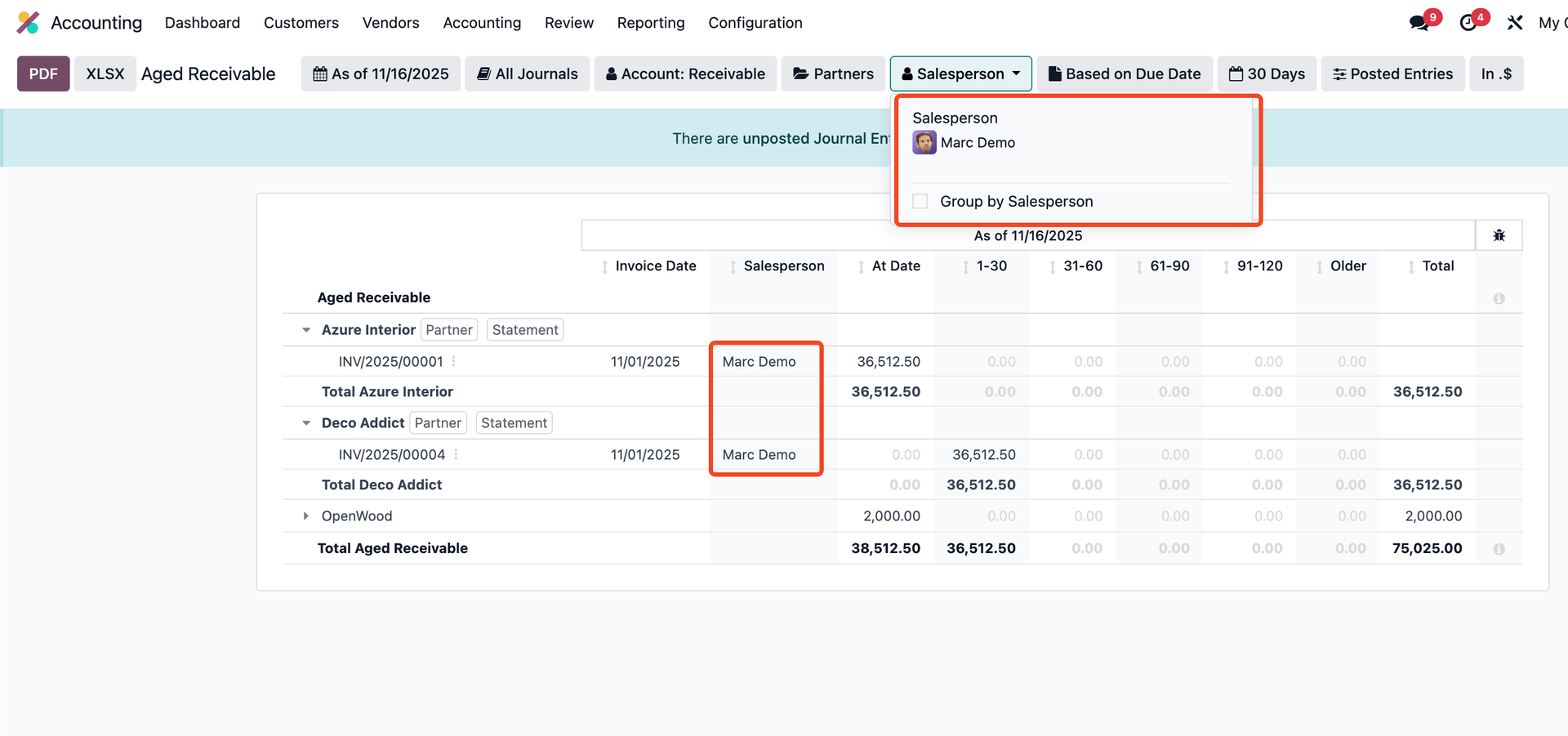Click the Odoo Accounting app logo
1568x736 pixels.
click(x=27, y=22)
